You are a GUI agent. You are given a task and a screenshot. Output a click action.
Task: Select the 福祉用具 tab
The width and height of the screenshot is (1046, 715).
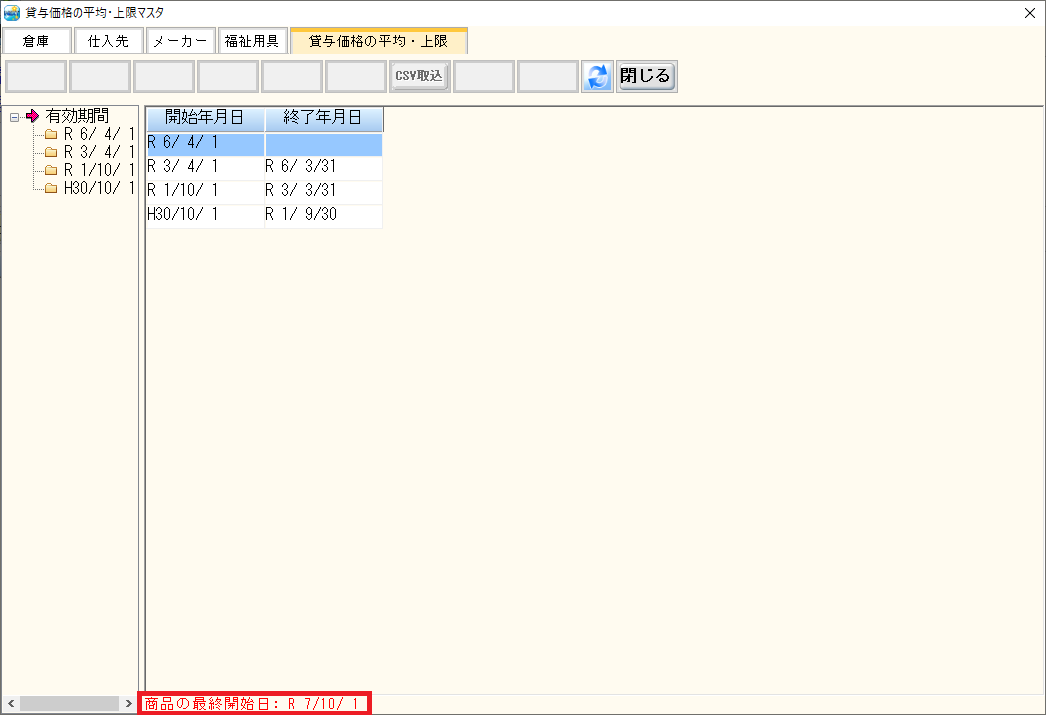coord(252,41)
